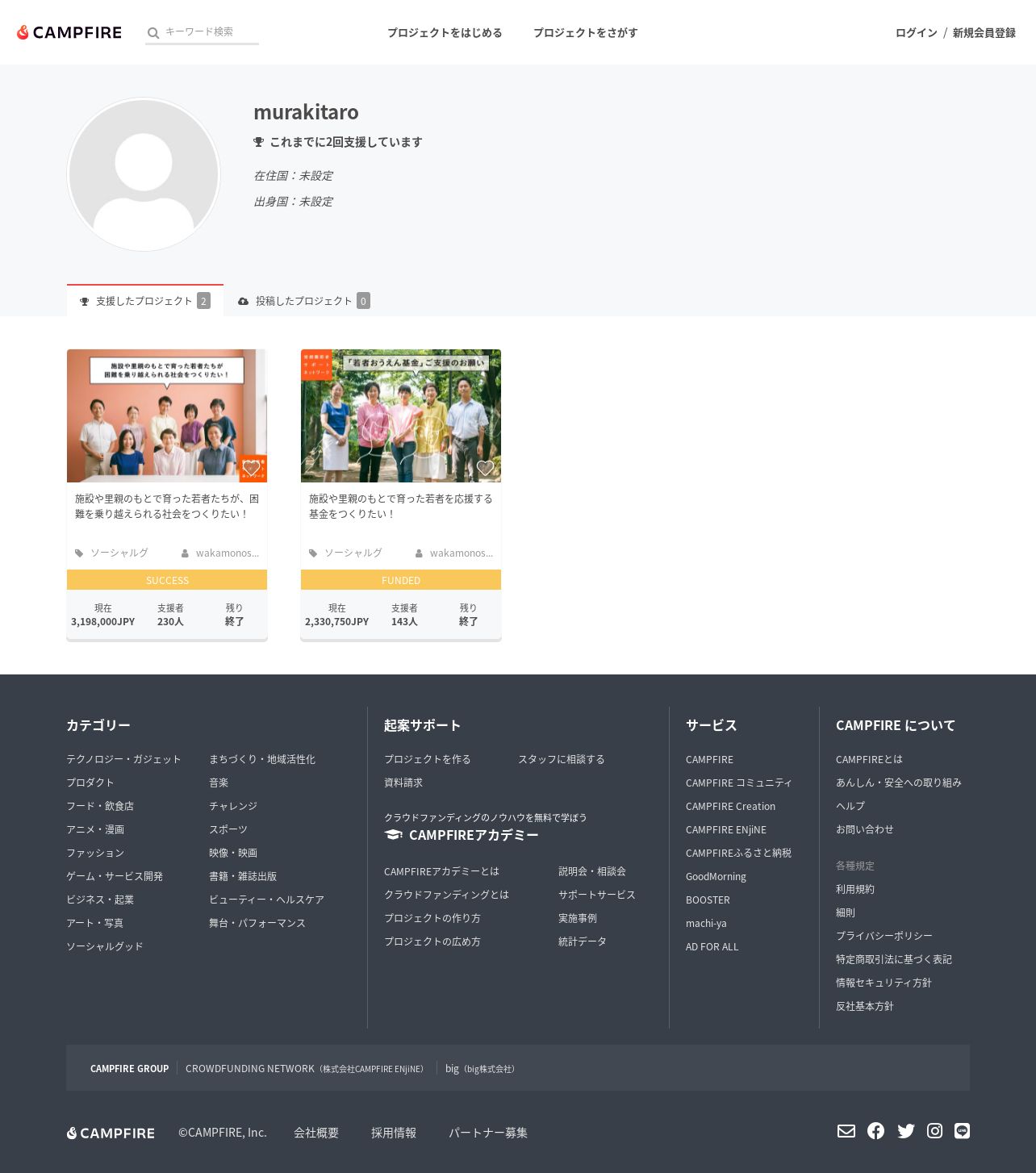Open CAMPFIREアカデミー heading link

tap(474, 835)
